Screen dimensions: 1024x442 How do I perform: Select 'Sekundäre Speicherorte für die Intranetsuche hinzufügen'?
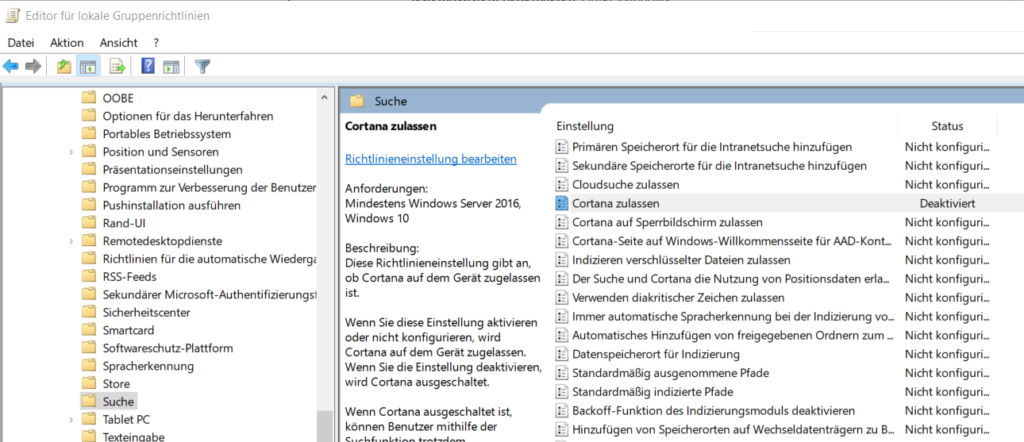pos(719,166)
